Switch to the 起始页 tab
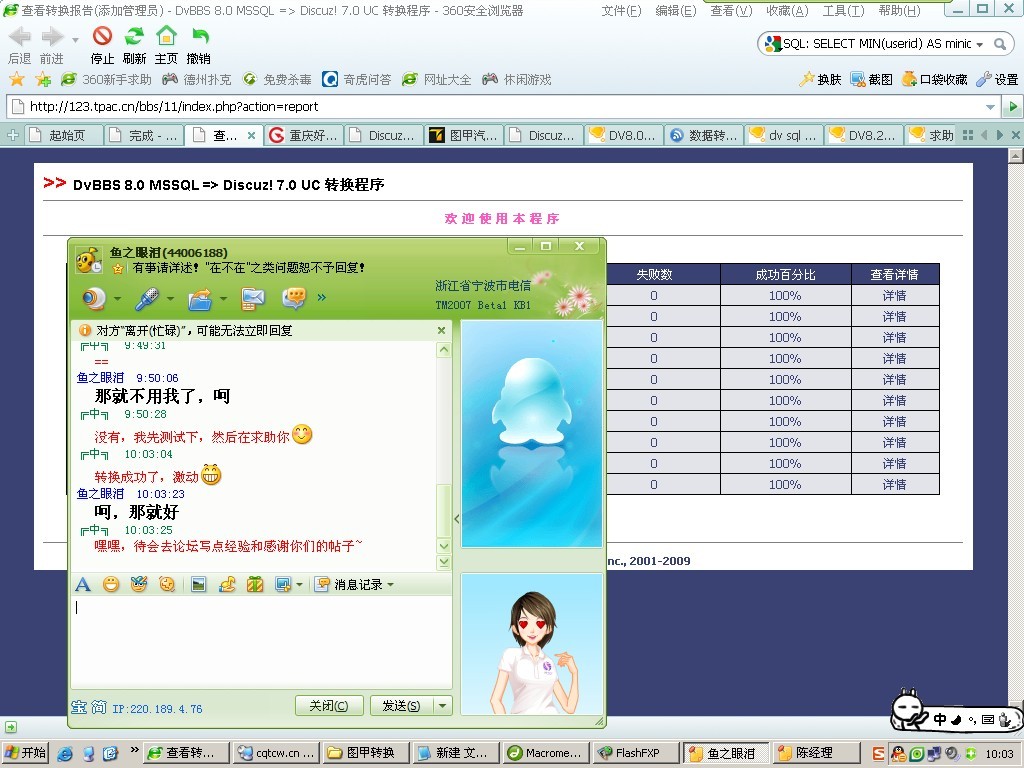The height and width of the screenshot is (768, 1024). 65,135
